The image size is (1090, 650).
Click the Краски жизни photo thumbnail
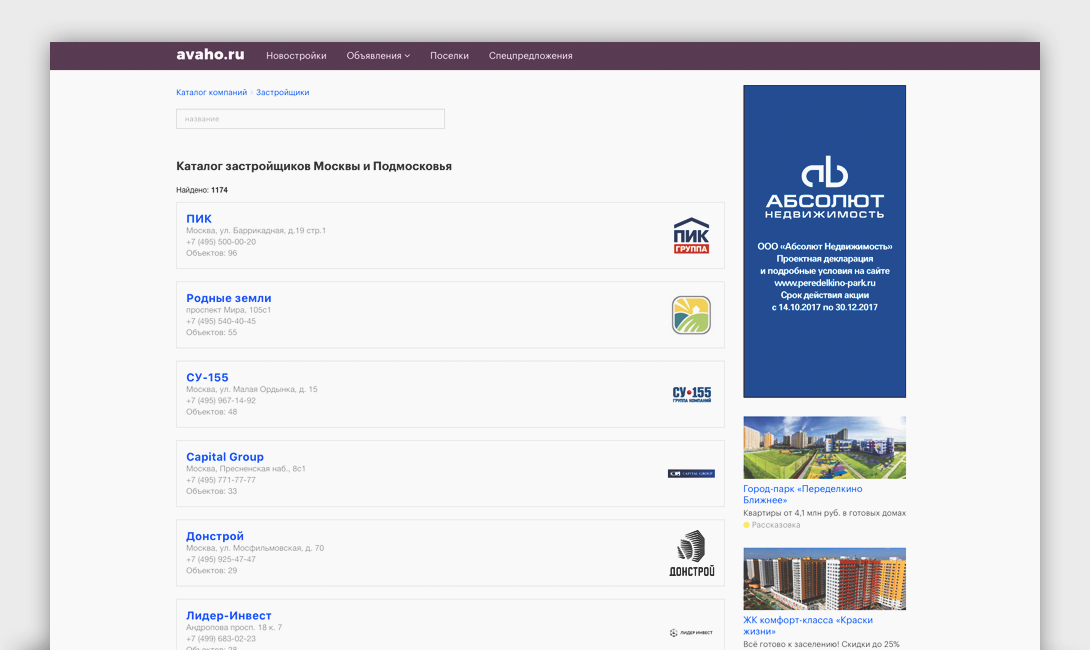824,579
